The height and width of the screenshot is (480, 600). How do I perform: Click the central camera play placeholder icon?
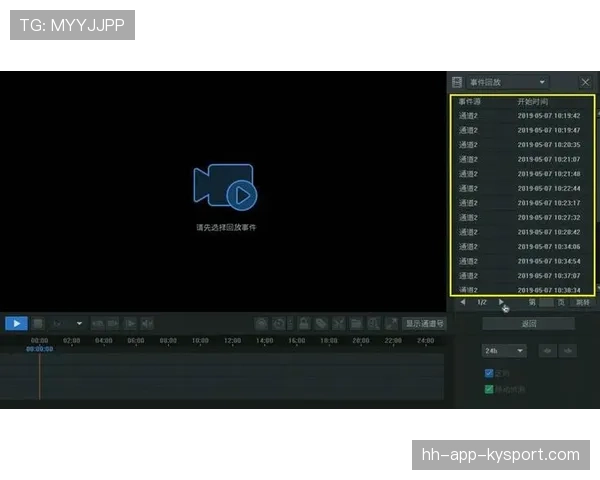pos(225,187)
